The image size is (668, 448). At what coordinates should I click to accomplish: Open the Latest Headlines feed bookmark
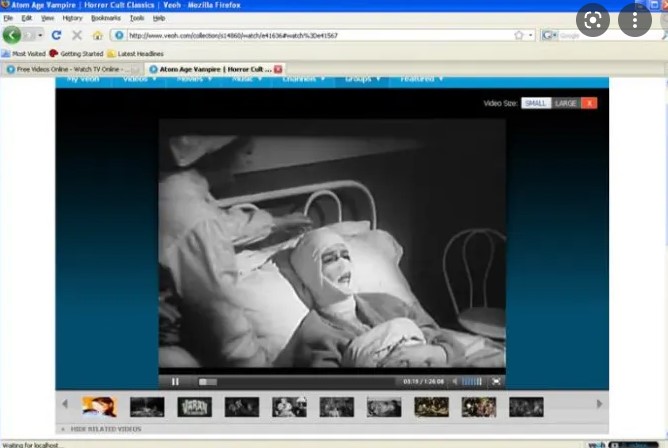[135, 54]
